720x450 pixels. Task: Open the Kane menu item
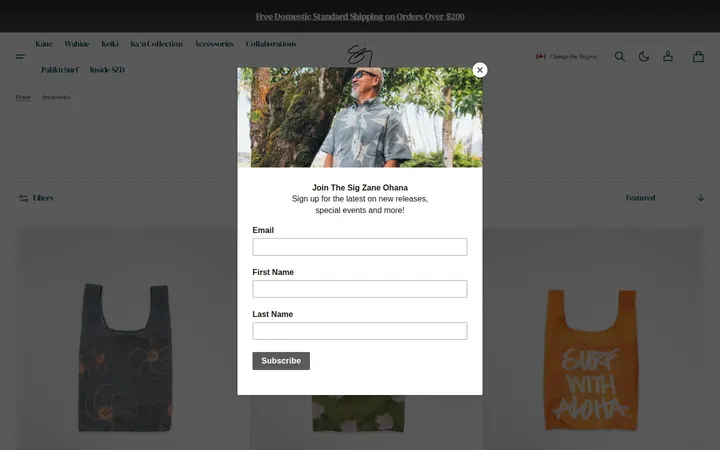tap(44, 44)
